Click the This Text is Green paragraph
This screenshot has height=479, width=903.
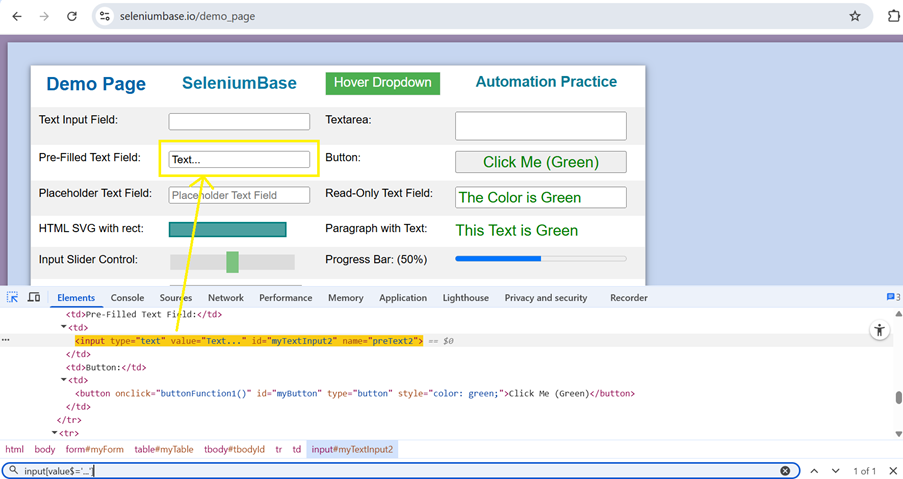coord(517,230)
